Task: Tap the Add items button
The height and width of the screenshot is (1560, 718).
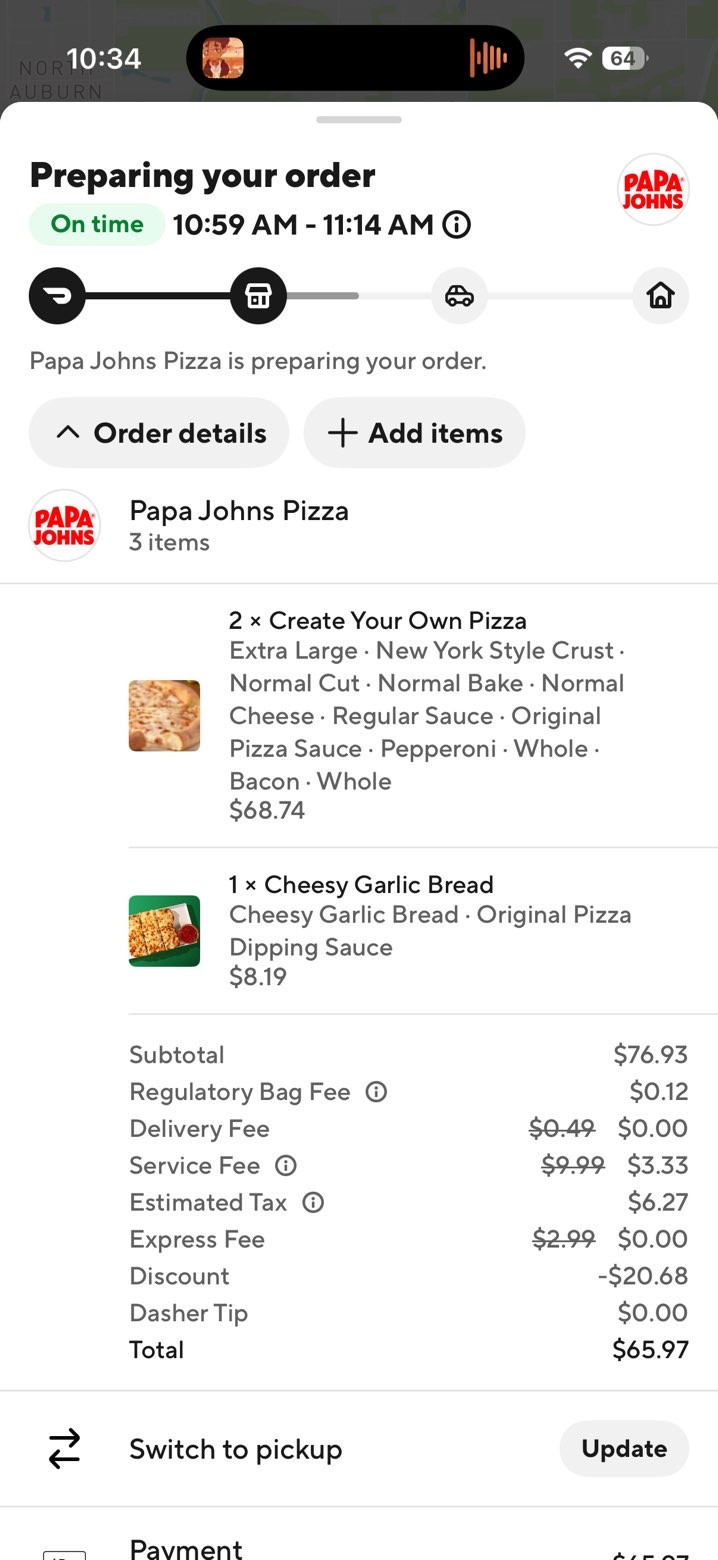Action: (x=414, y=433)
